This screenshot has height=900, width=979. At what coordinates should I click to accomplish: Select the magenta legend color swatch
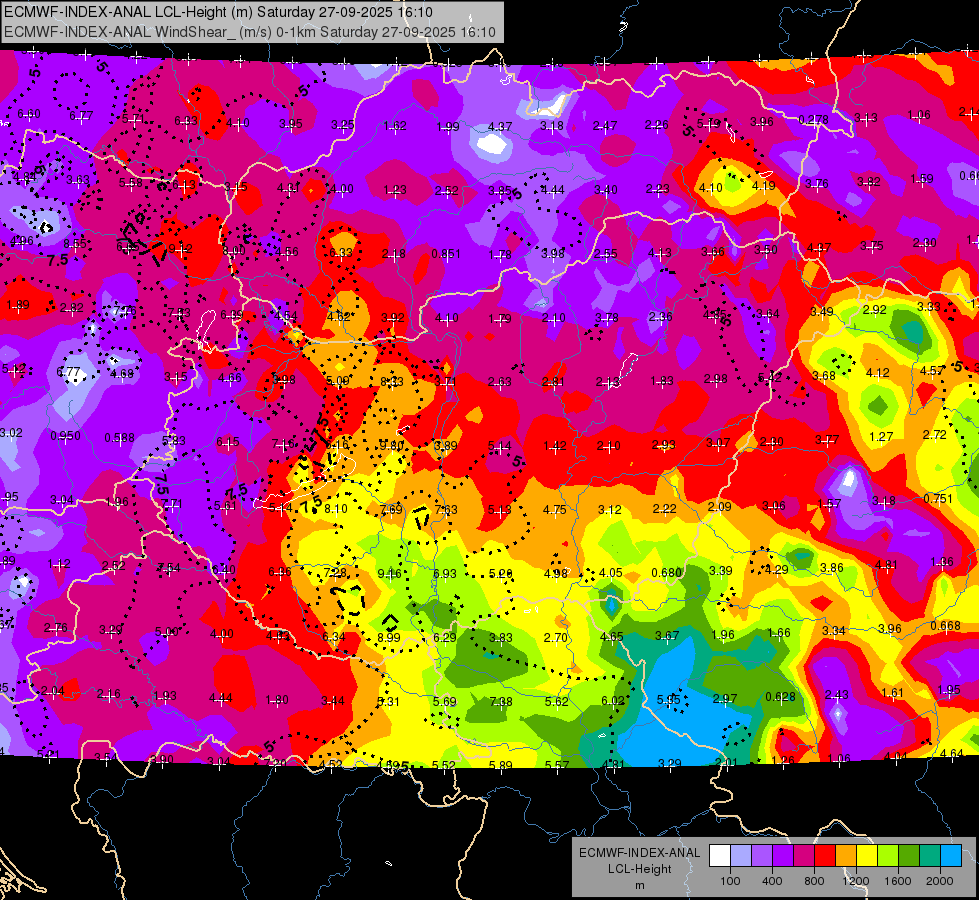pyautogui.click(x=804, y=856)
